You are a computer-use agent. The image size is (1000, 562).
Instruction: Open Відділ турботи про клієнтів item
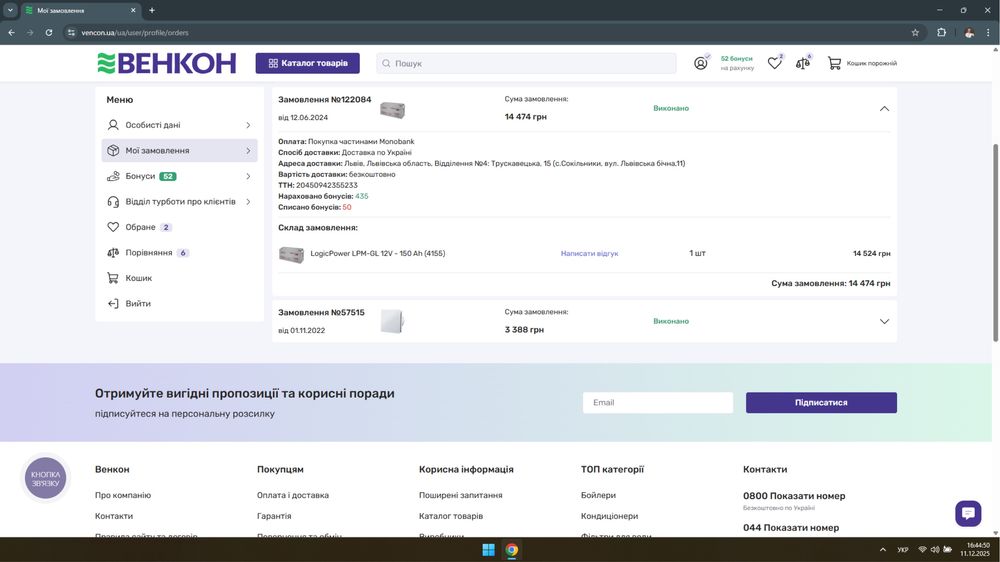click(179, 202)
